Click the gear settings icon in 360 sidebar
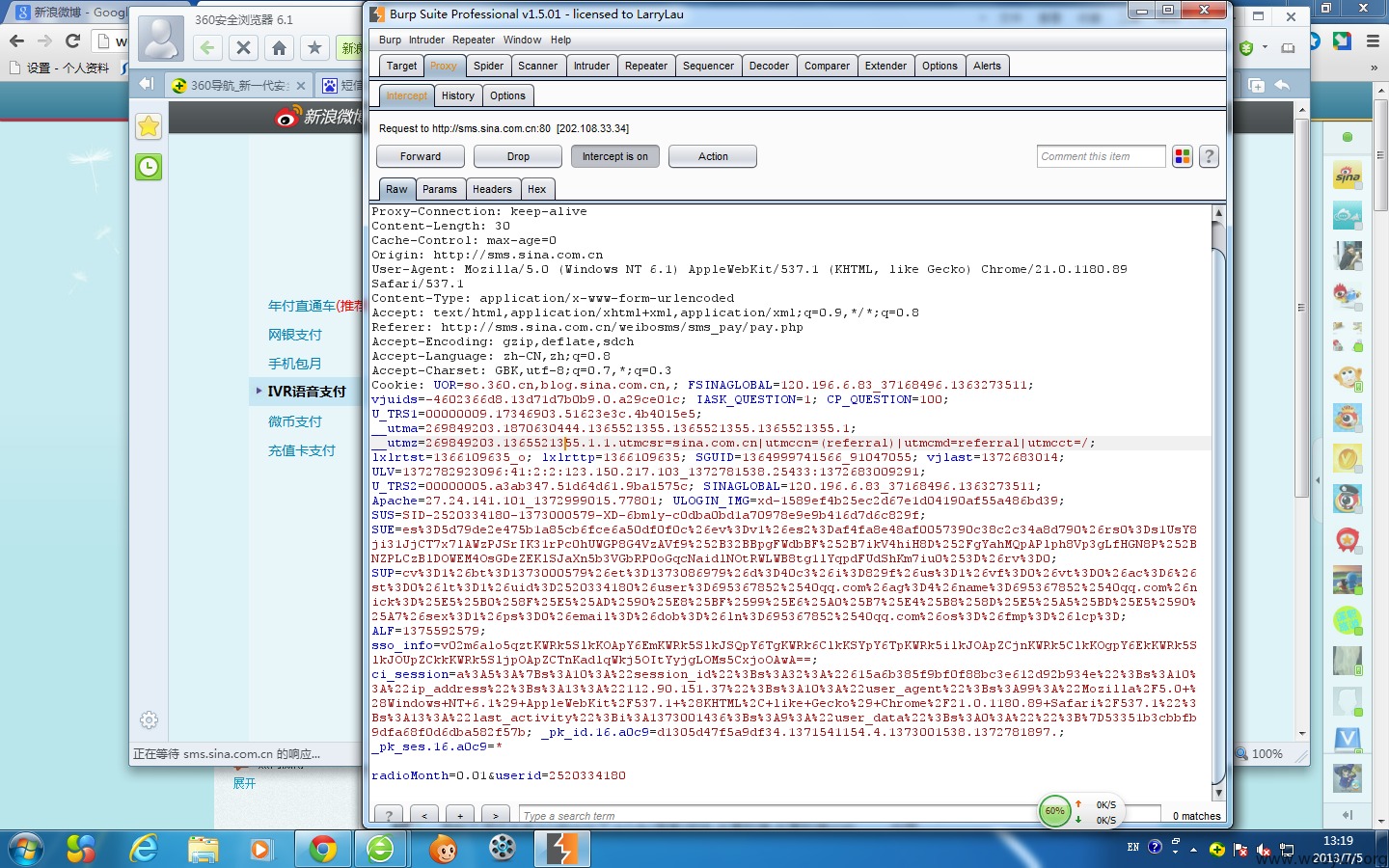 tap(149, 719)
